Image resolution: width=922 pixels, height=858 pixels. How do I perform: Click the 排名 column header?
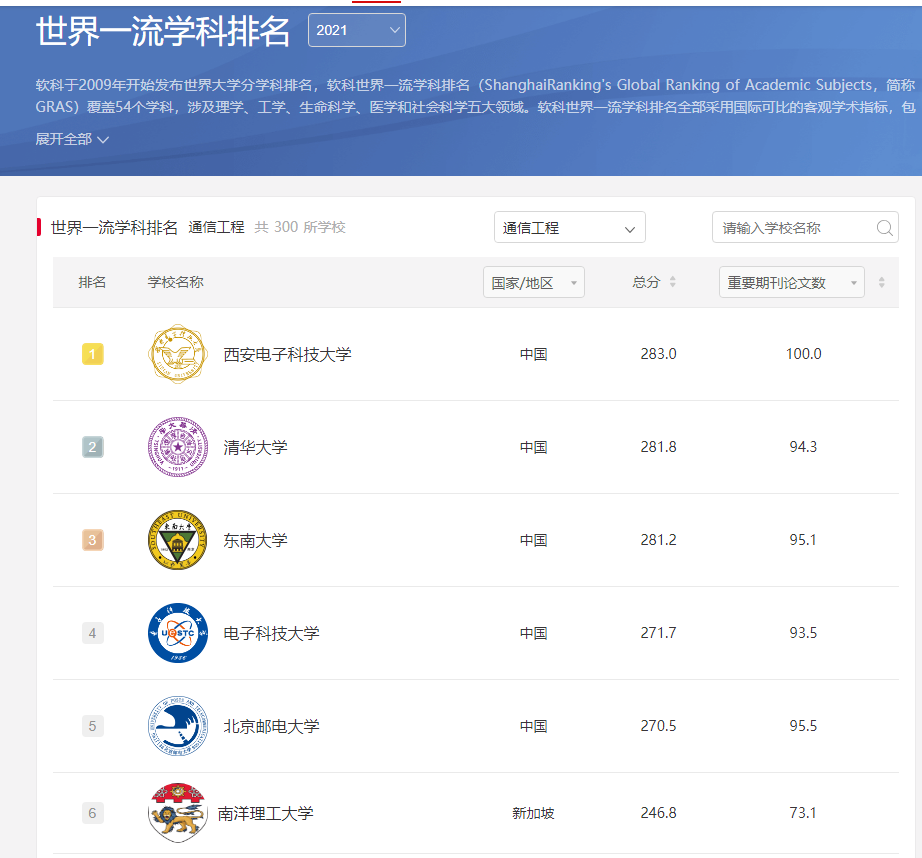coord(92,282)
